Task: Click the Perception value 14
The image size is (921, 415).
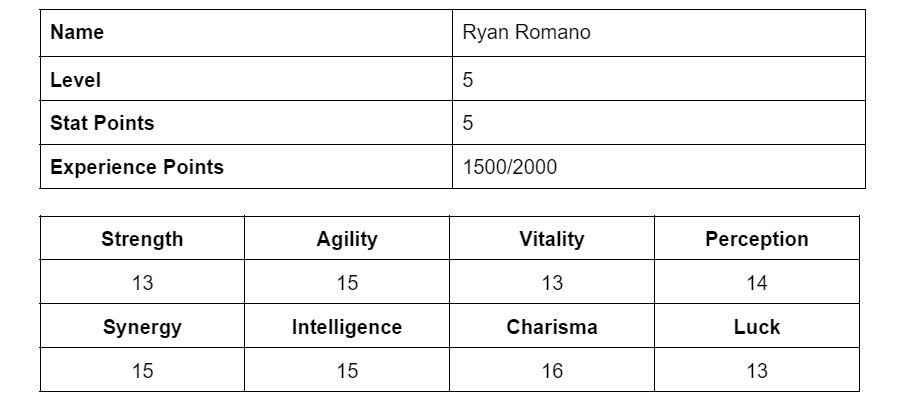Action: tap(757, 282)
